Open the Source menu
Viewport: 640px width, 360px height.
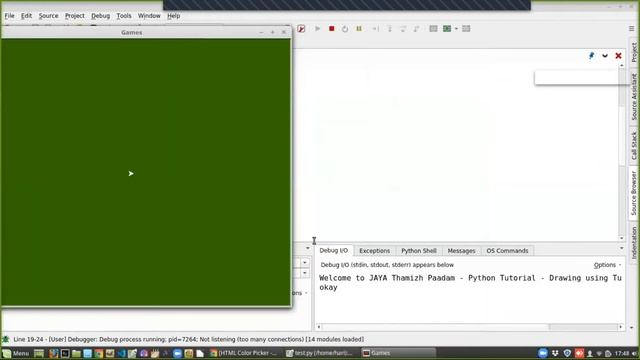point(48,16)
